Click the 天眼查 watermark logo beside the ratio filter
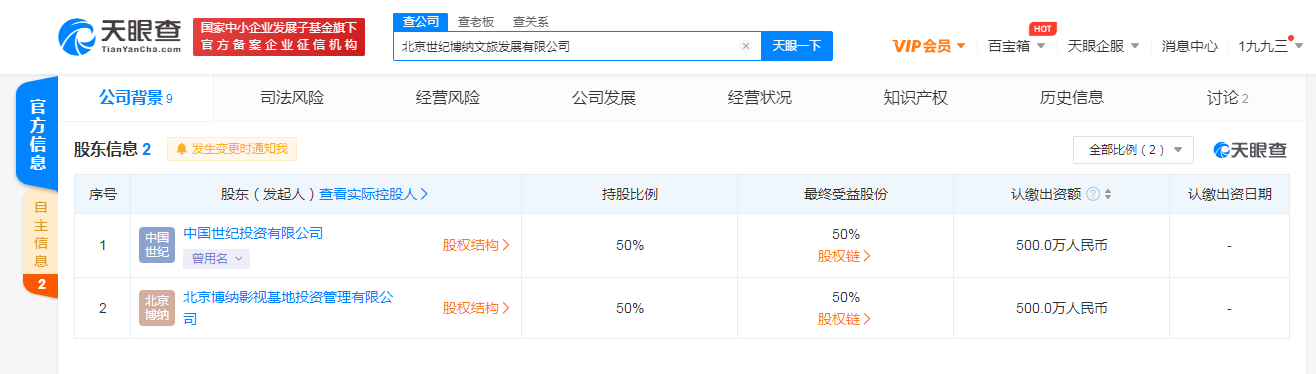The width and height of the screenshot is (1316, 374). 1250,150
